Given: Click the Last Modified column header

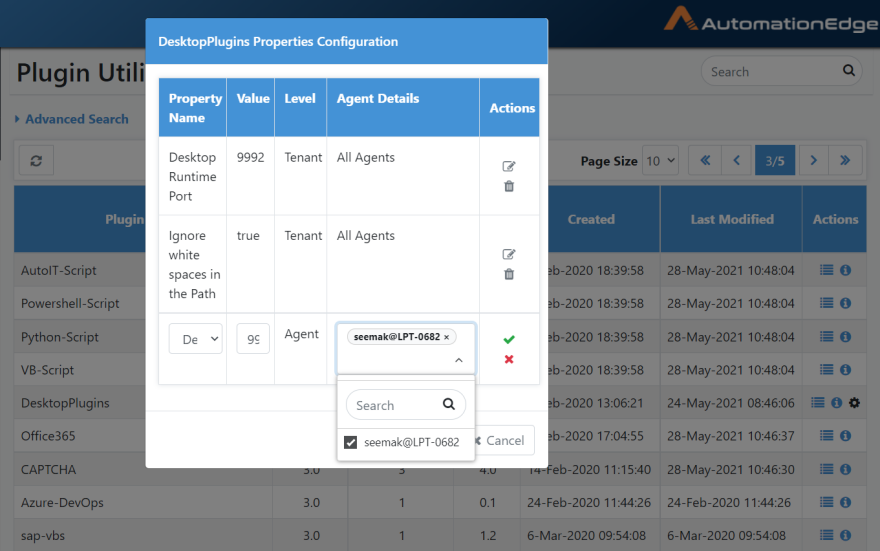Looking at the screenshot, I should (x=732, y=219).
